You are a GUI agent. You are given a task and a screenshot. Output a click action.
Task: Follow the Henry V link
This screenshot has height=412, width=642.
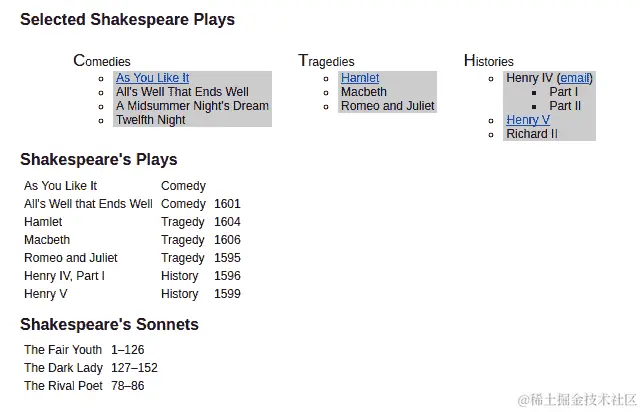[527, 120]
